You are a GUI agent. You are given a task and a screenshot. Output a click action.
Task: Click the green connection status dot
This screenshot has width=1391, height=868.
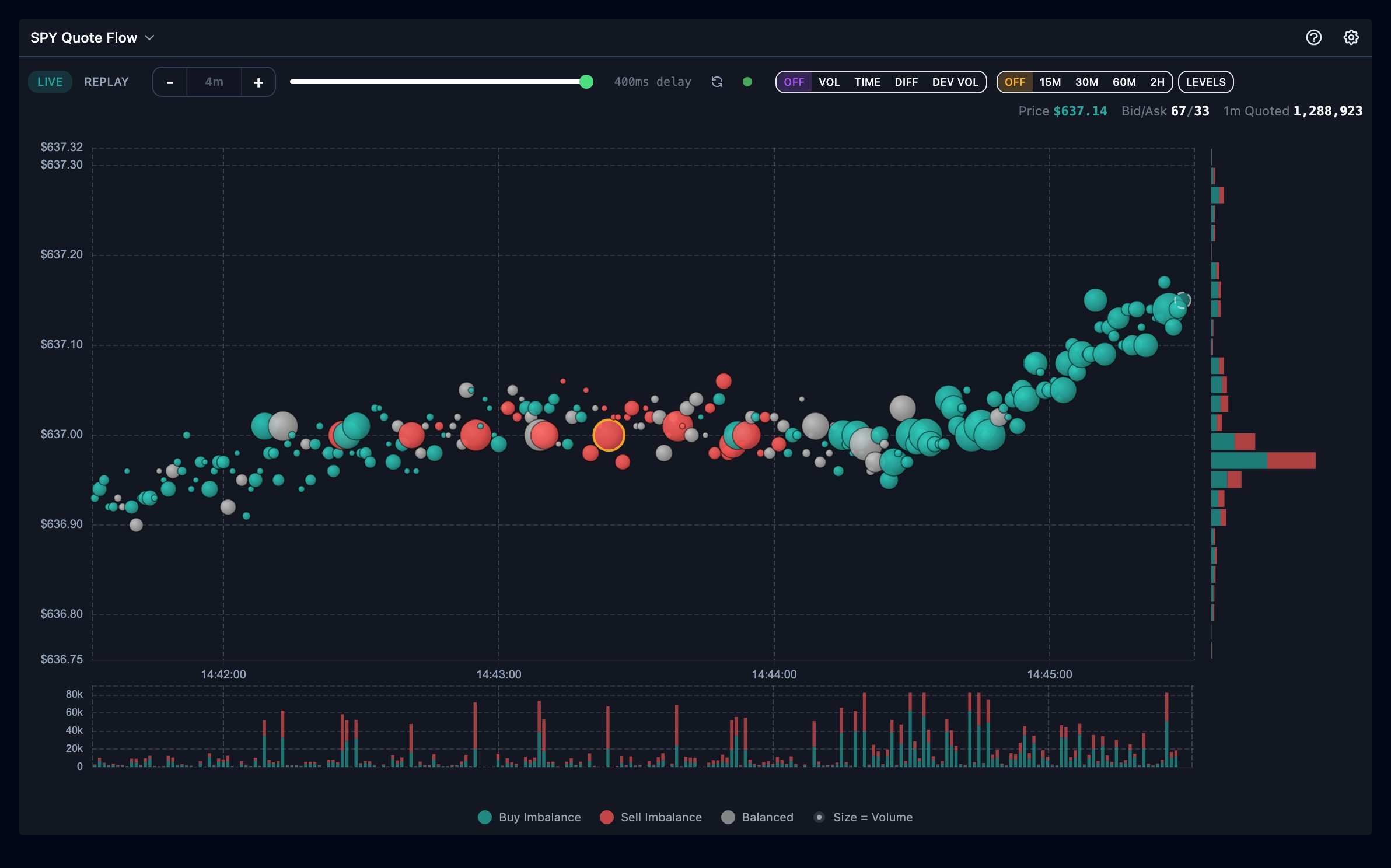click(747, 82)
